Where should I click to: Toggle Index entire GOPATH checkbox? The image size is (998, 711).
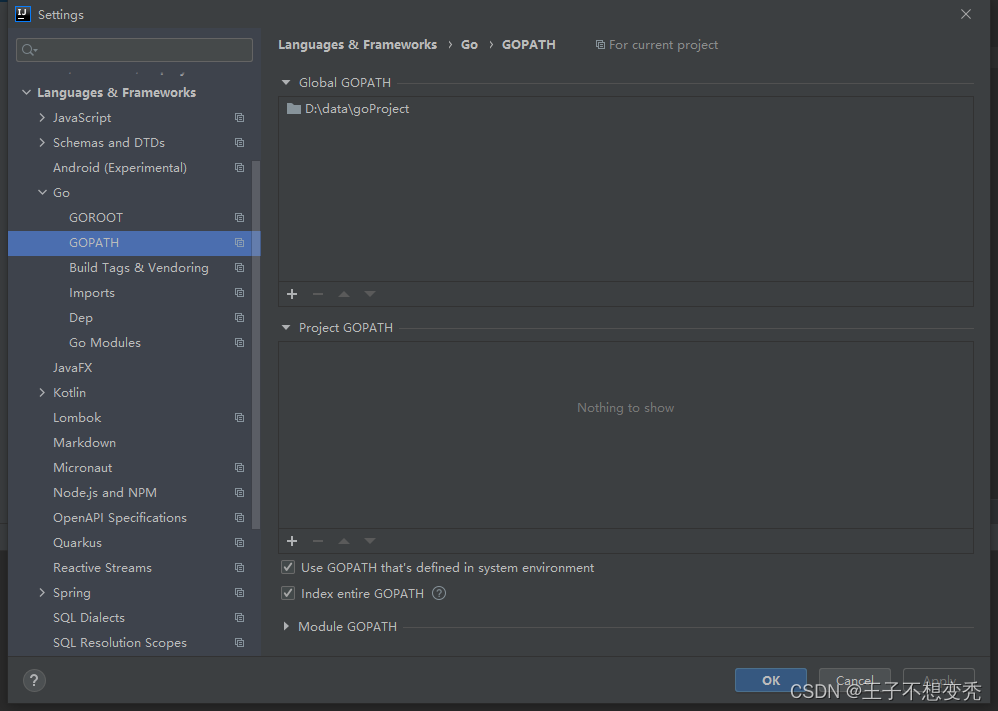pos(288,593)
